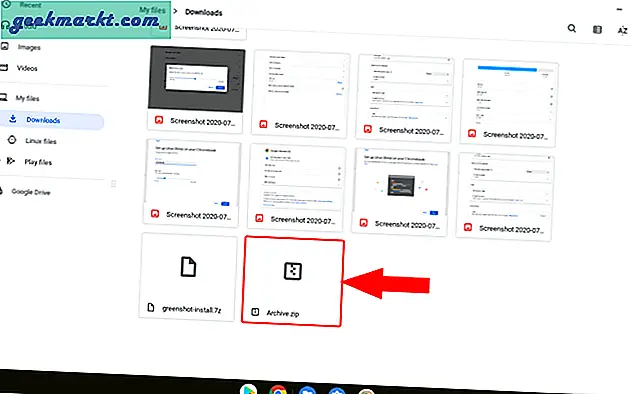Click the archive icon inside the Archive.zip tile
The width and height of the screenshot is (631, 394).
(x=293, y=271)
